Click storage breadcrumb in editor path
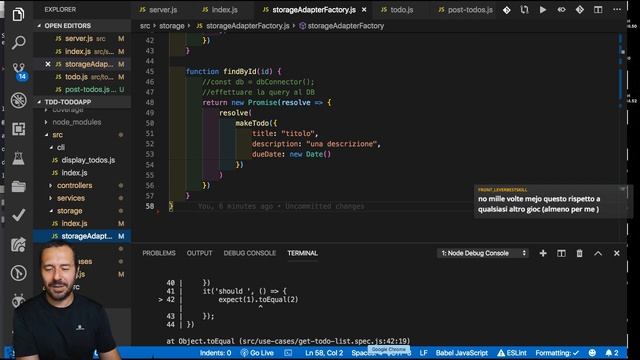The image size is (640, 360). coord(172,26)
